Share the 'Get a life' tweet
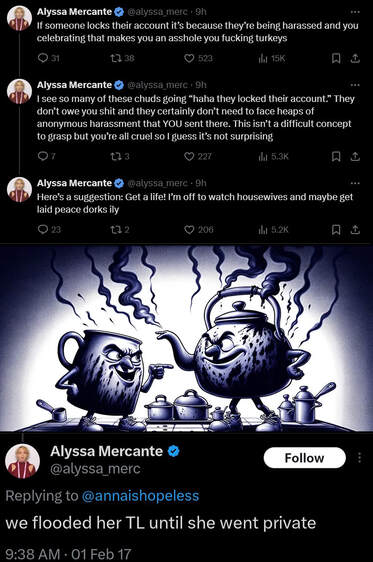Viewport: 373px width, 562px height. coord(355,229)
